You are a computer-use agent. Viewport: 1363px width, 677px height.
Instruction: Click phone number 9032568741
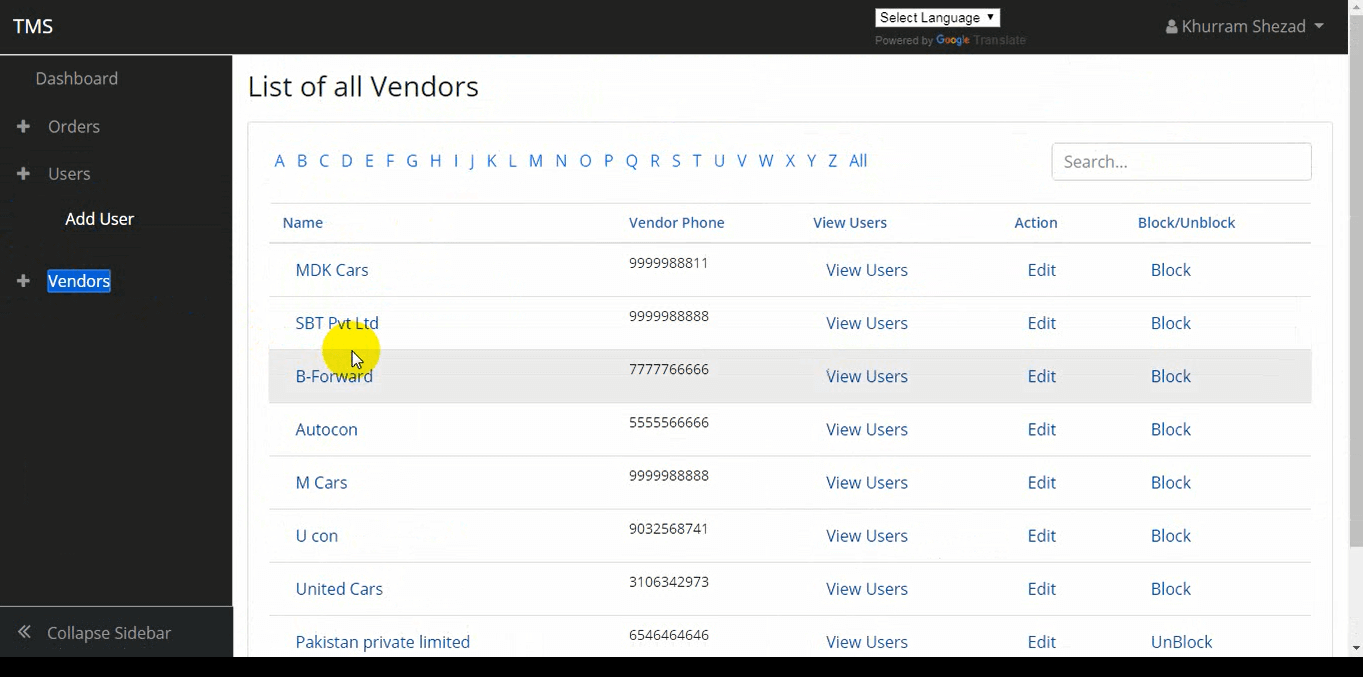[x=669, y=528]
